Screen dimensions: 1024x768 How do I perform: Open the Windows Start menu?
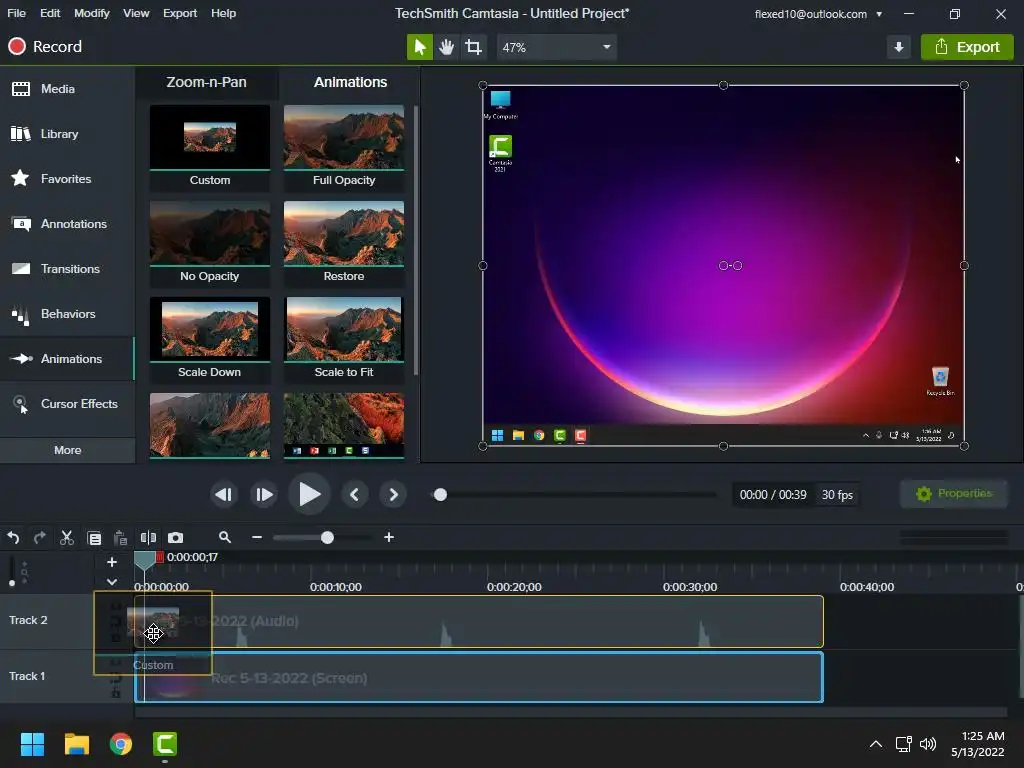pyautogui.click(x=32, y=744)
